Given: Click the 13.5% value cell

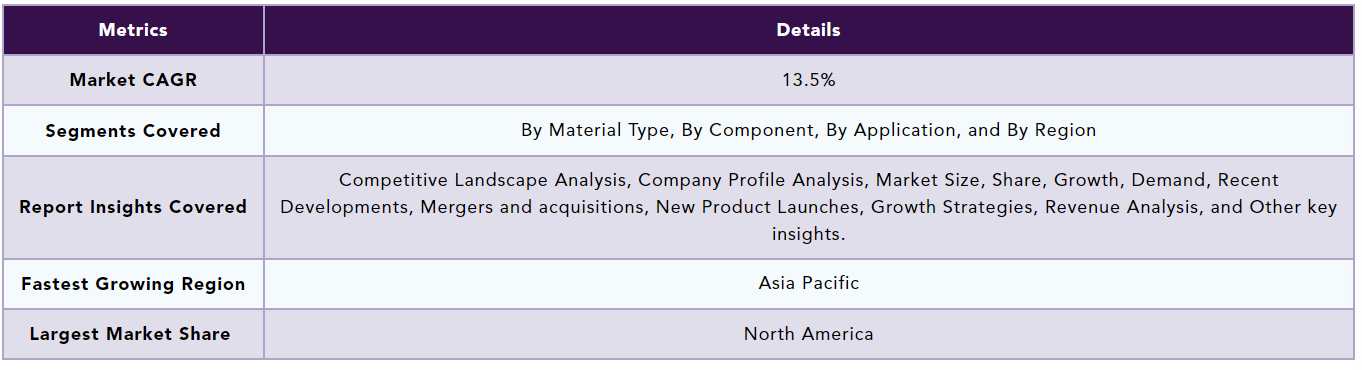Looking at the screenshot, I should (809, 80).
